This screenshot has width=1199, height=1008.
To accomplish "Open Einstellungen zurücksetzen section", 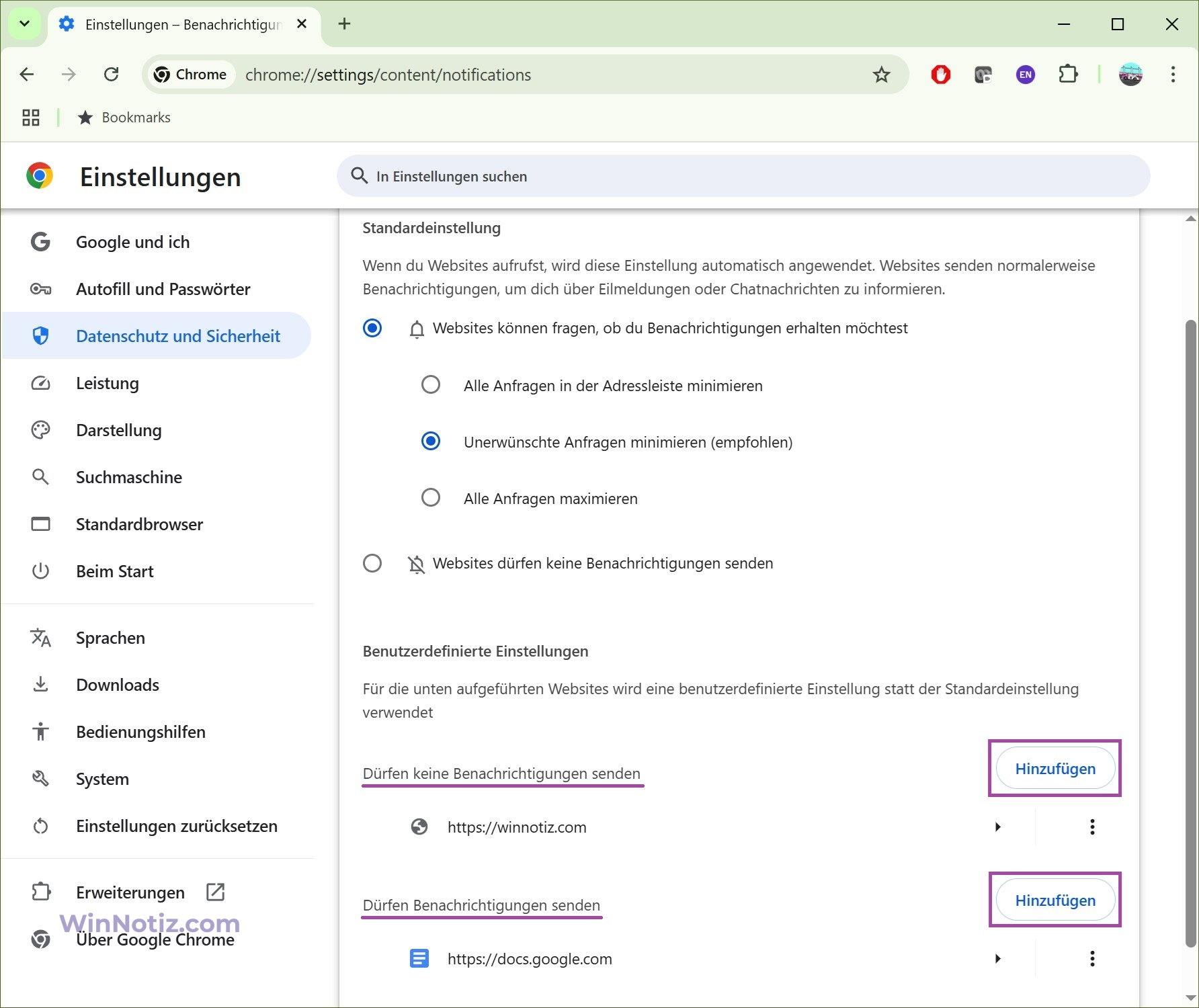I will click(157, 826).
